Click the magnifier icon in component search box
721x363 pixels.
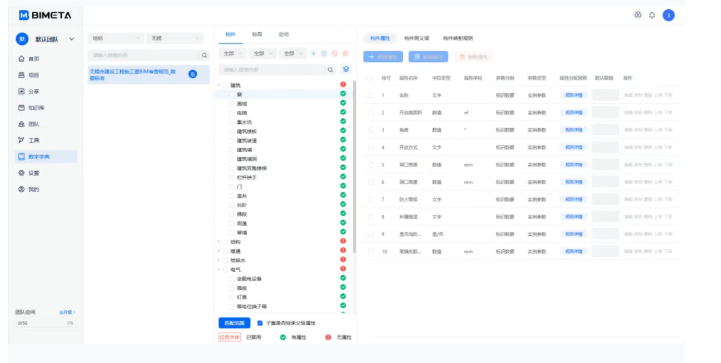coord(330,70)
